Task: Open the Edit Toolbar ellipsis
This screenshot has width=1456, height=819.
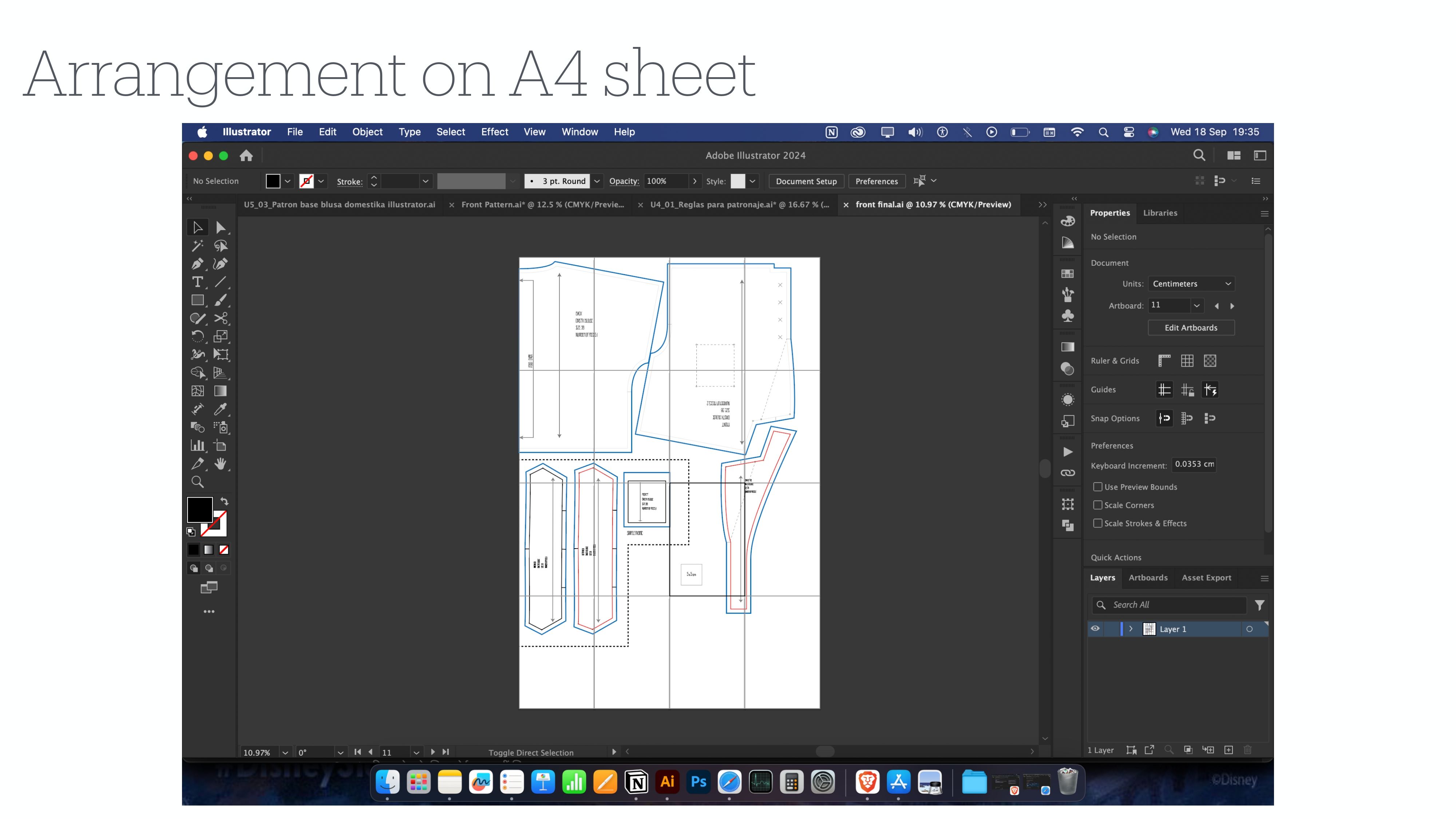Action: point(209,612)
